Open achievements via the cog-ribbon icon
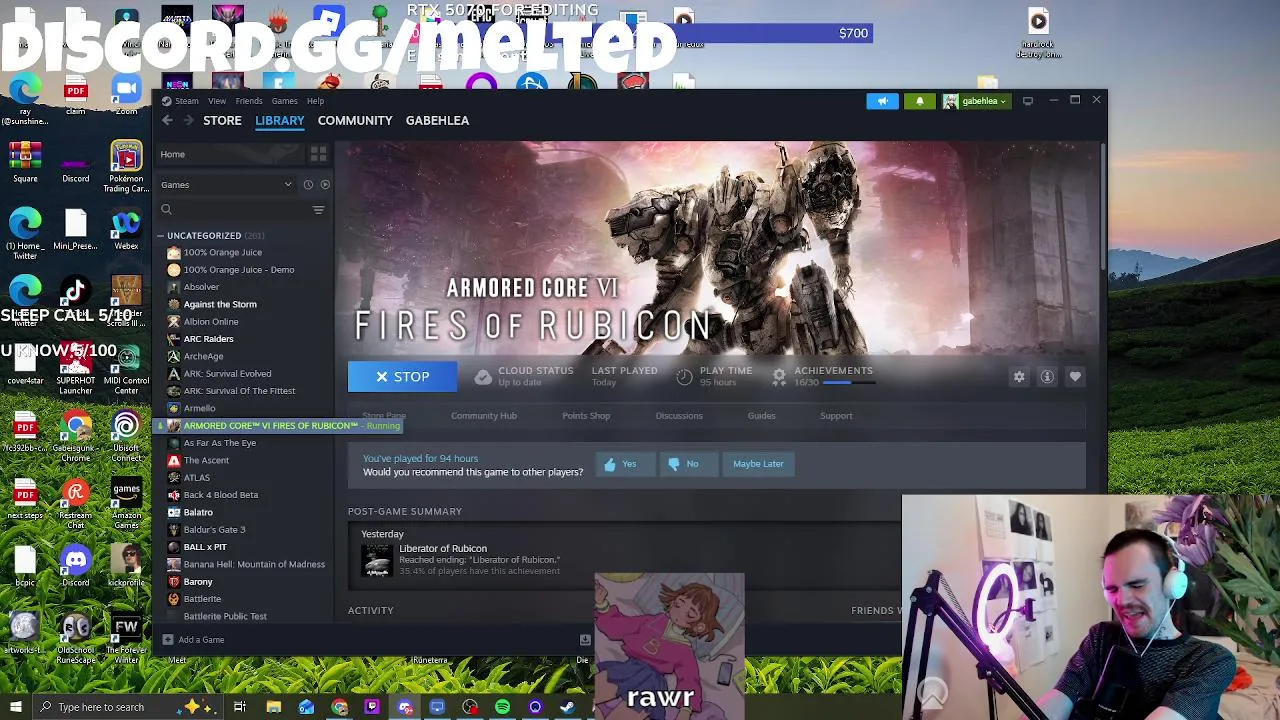Viewport: 1280px width, 720px height. pos(779,377)
